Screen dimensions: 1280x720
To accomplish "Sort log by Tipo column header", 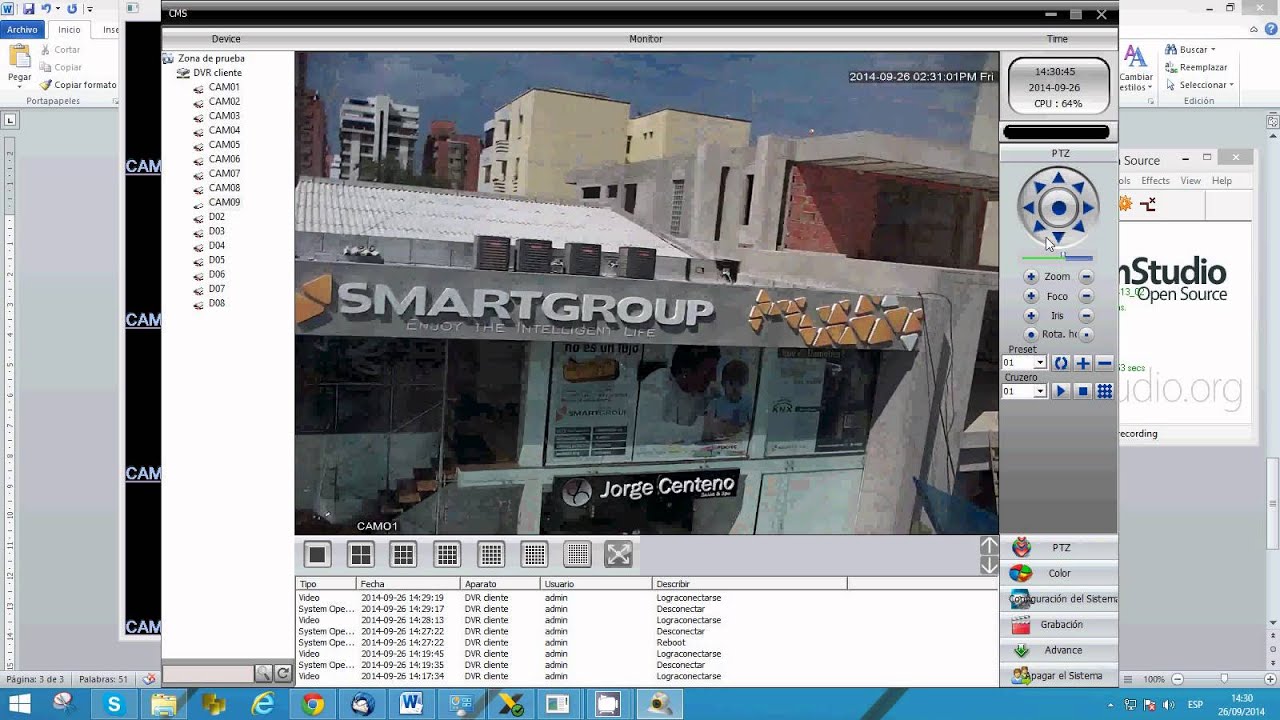I will pyautogui.click(x=326, y=584).
